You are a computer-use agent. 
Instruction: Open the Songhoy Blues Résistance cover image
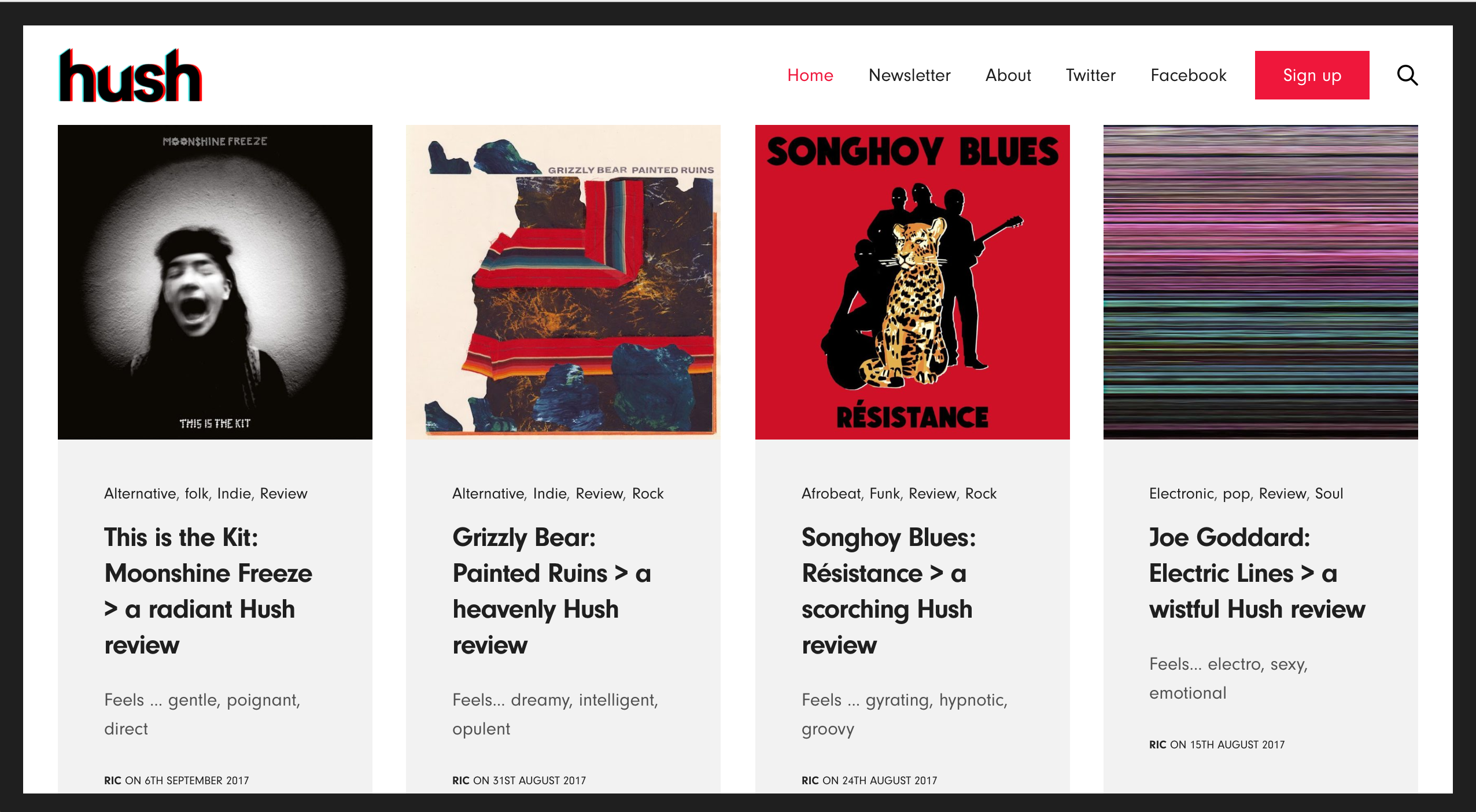pos(912,283)
